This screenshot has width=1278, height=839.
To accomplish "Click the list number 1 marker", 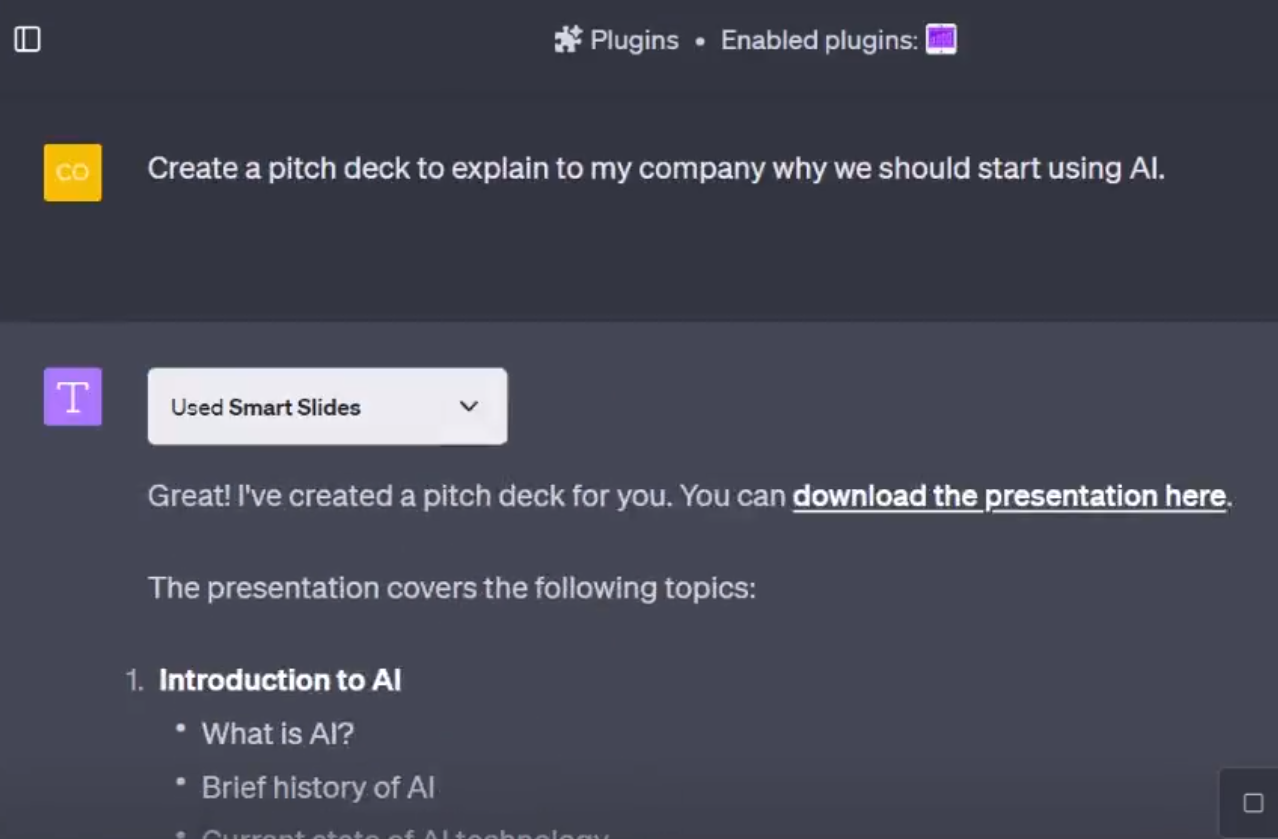I will point(135,681).
